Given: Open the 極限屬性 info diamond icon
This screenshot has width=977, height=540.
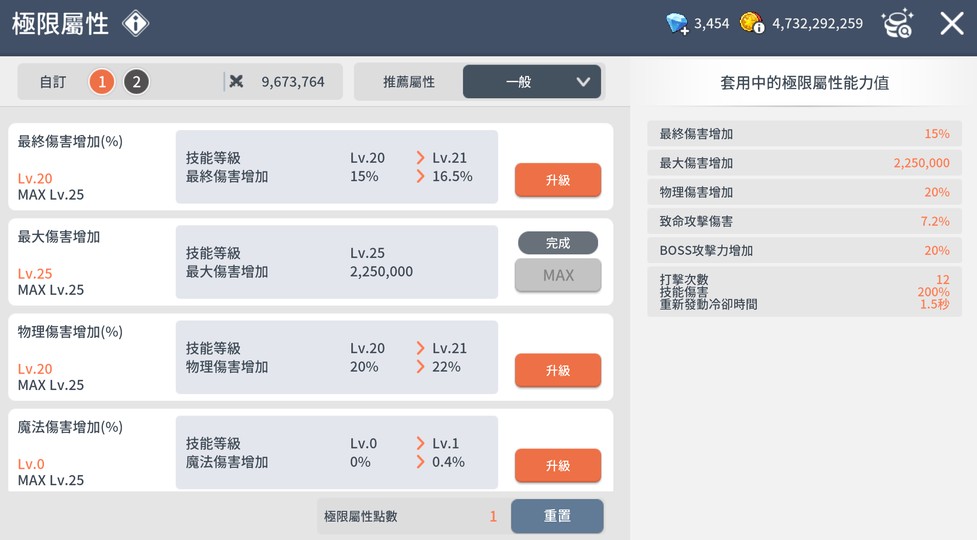Looking at the screenshot, I should pyautogui.click(x=135, y=24).
